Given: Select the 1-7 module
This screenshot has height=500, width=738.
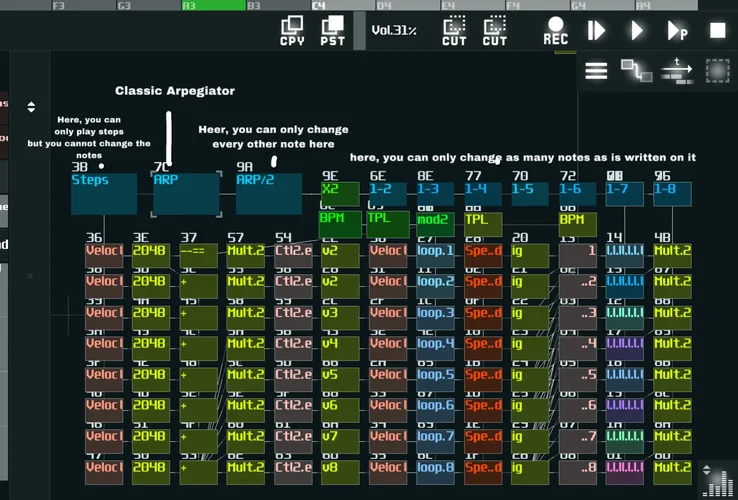Looking at the screenshot, I should (x=625, y=194).
